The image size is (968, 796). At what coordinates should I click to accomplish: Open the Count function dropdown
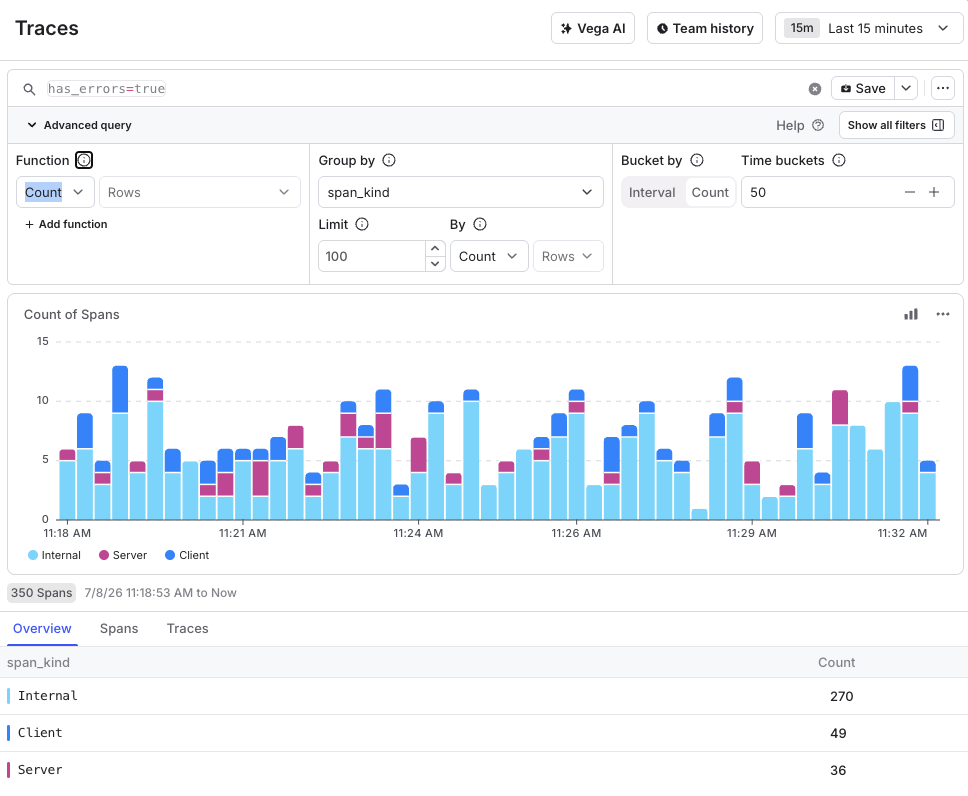click(x=55, y=193)
